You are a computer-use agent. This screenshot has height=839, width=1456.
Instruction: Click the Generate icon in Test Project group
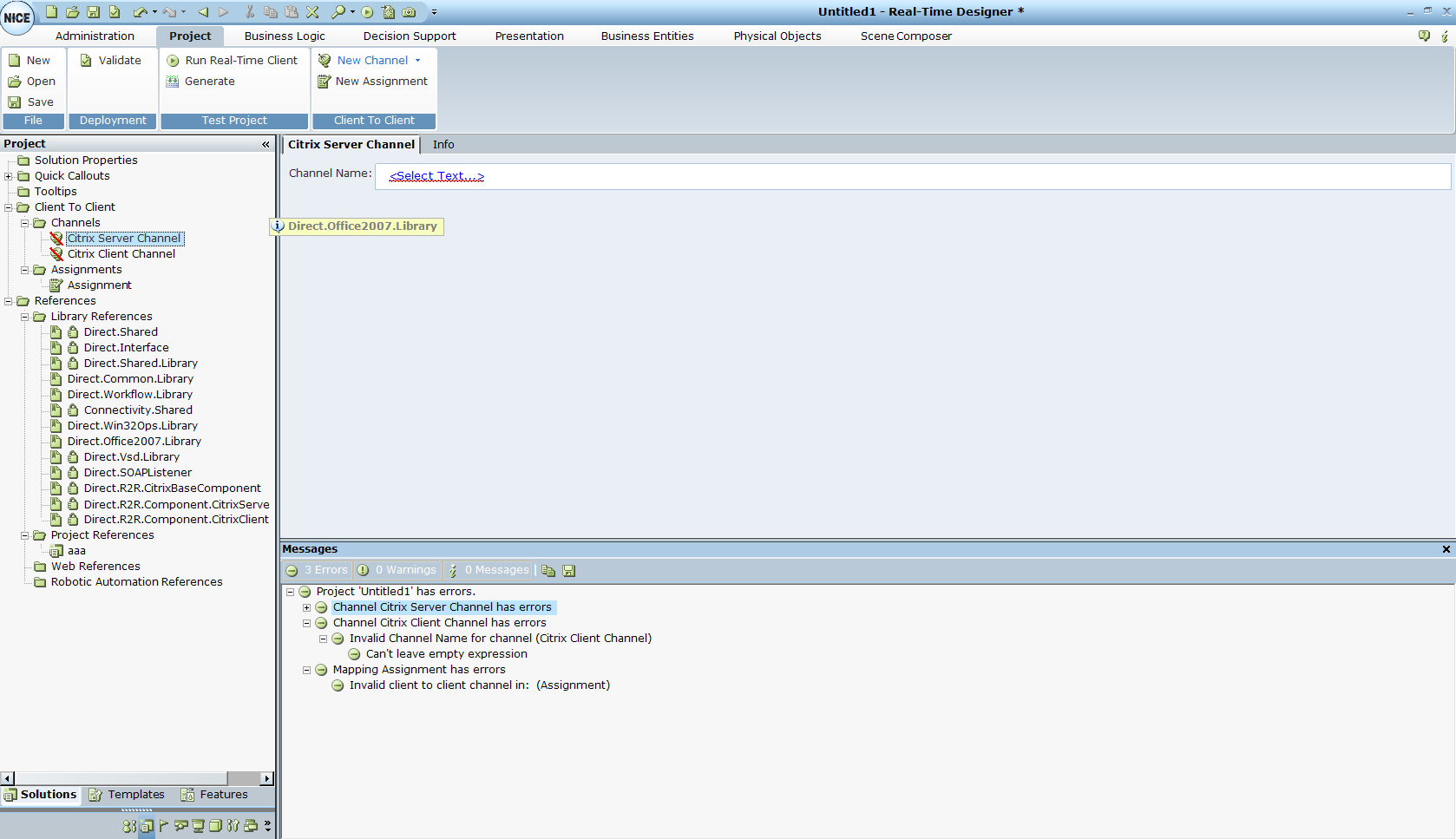(173, 82)
